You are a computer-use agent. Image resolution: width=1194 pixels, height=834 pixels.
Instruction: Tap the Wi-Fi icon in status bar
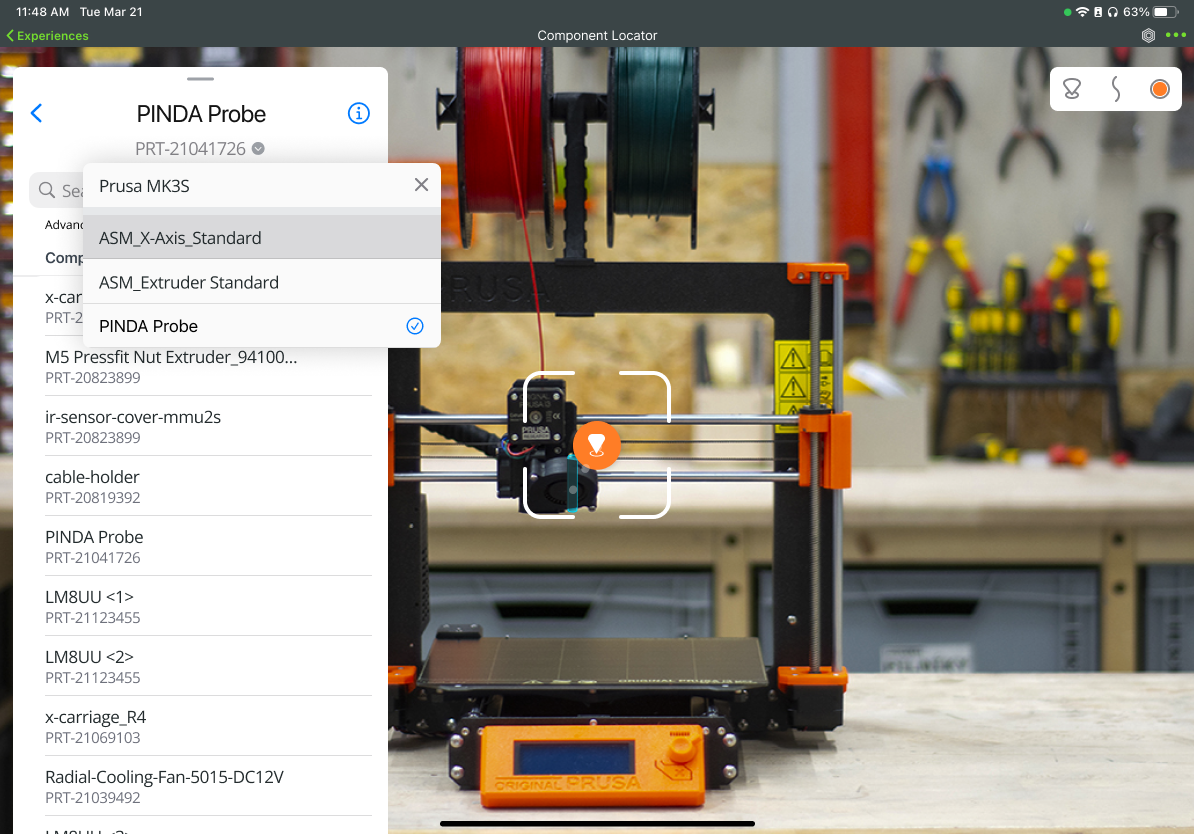pyautogui.click(x=1081, y=12)
